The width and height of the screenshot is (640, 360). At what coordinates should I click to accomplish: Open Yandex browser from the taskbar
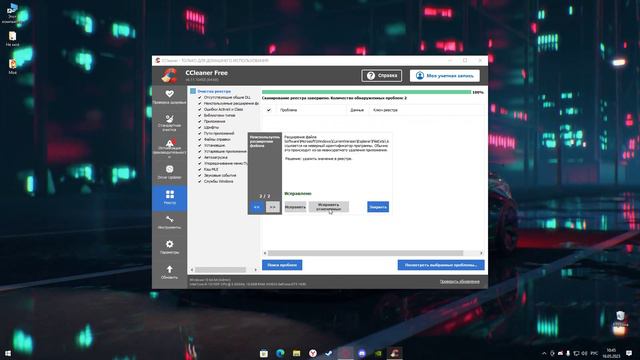(313, 353)
